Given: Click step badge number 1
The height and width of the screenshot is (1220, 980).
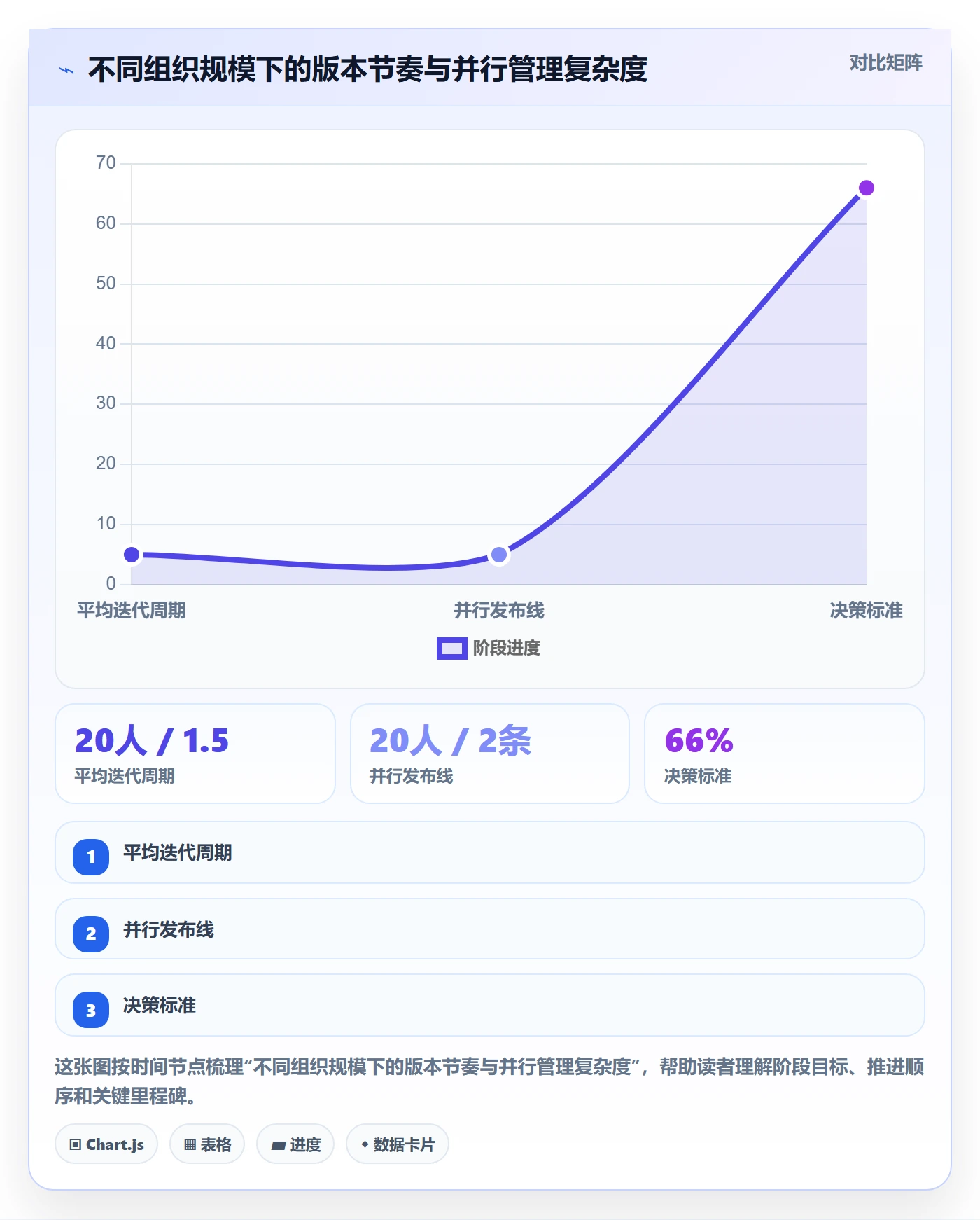Looking at the screenshot, I should tap(91, 857).
